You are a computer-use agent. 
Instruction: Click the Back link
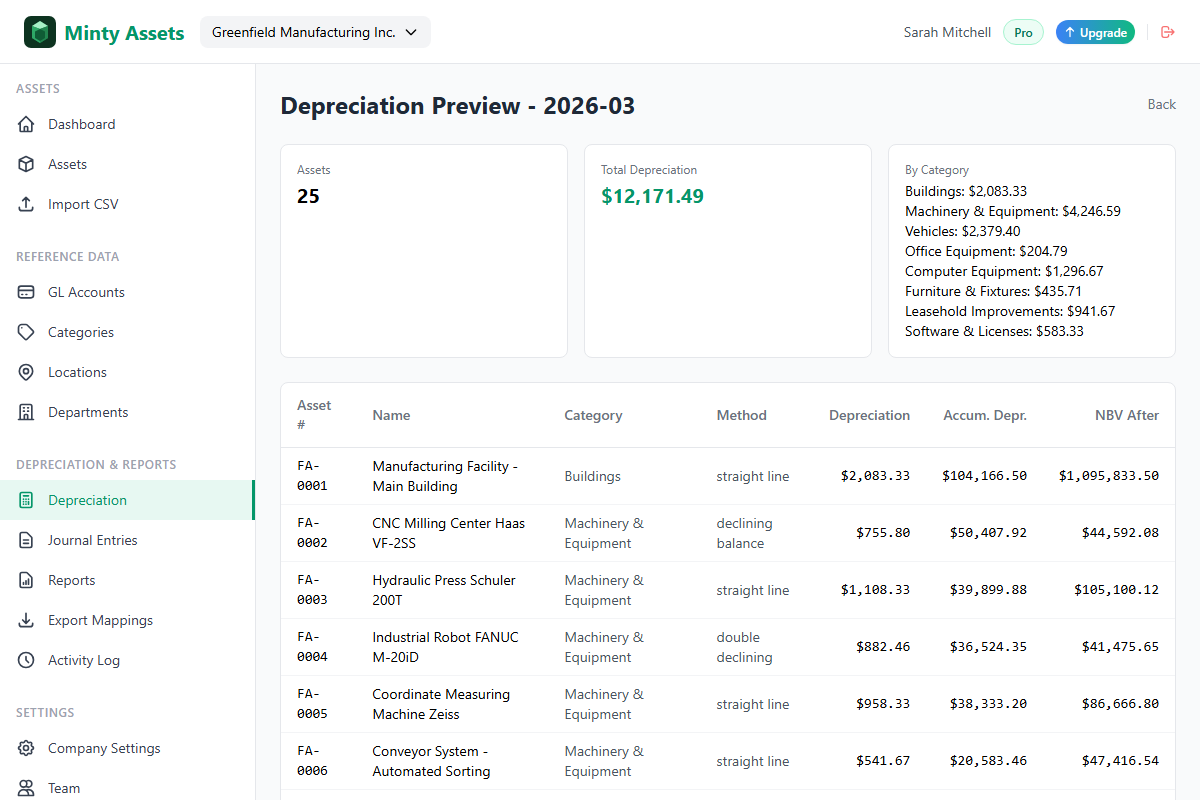1161,104
